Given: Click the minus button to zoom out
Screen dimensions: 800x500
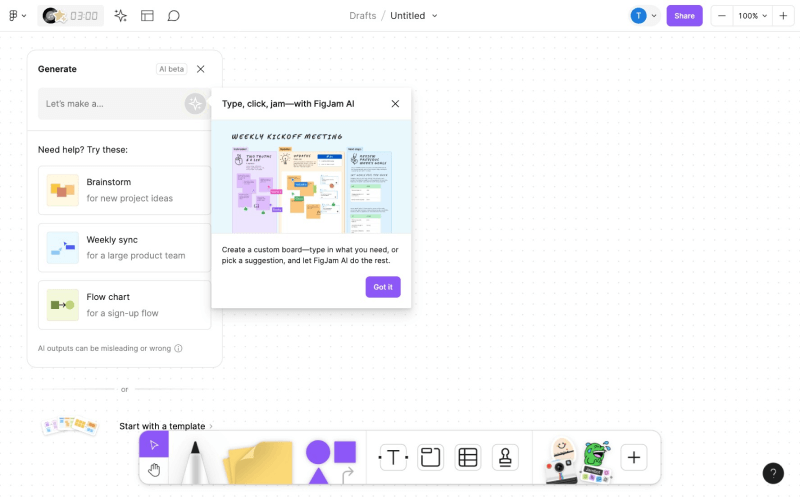Looking at the screenshot, I should [x=722, y=16].
